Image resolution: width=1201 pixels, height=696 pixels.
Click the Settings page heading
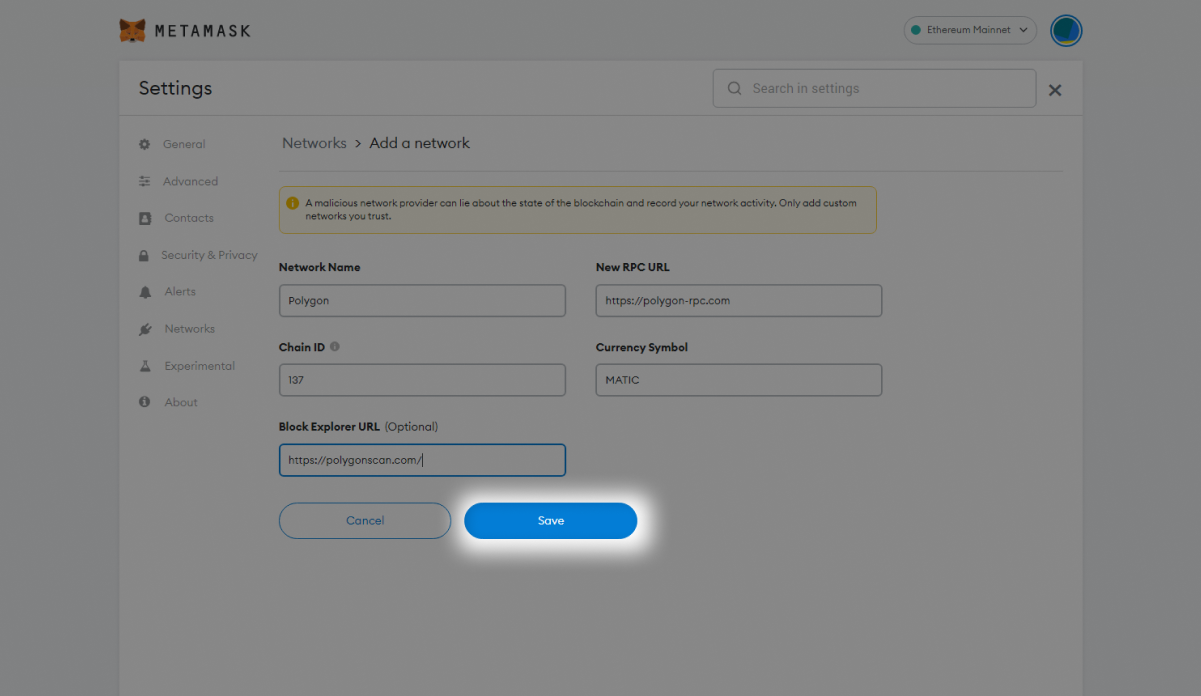pos(175,88)
